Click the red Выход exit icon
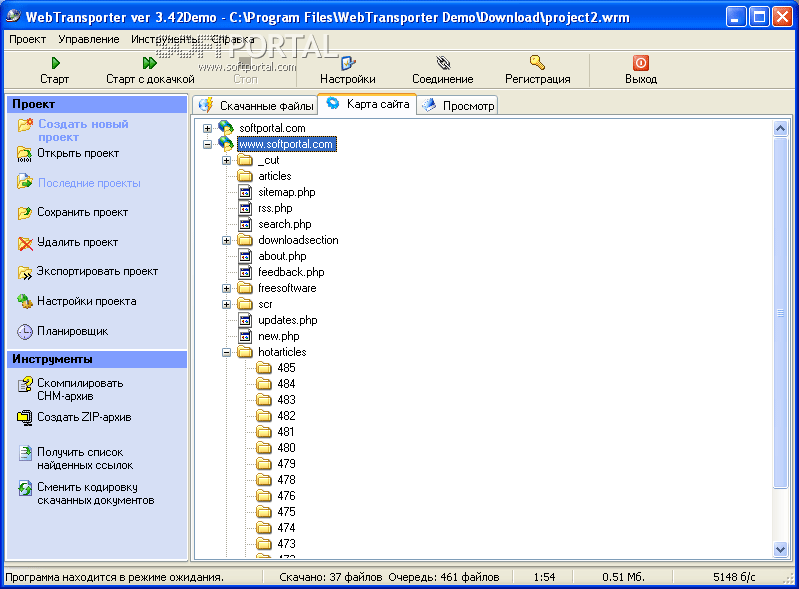Viewport: 799px width, 589px height. tap(641, 63)
